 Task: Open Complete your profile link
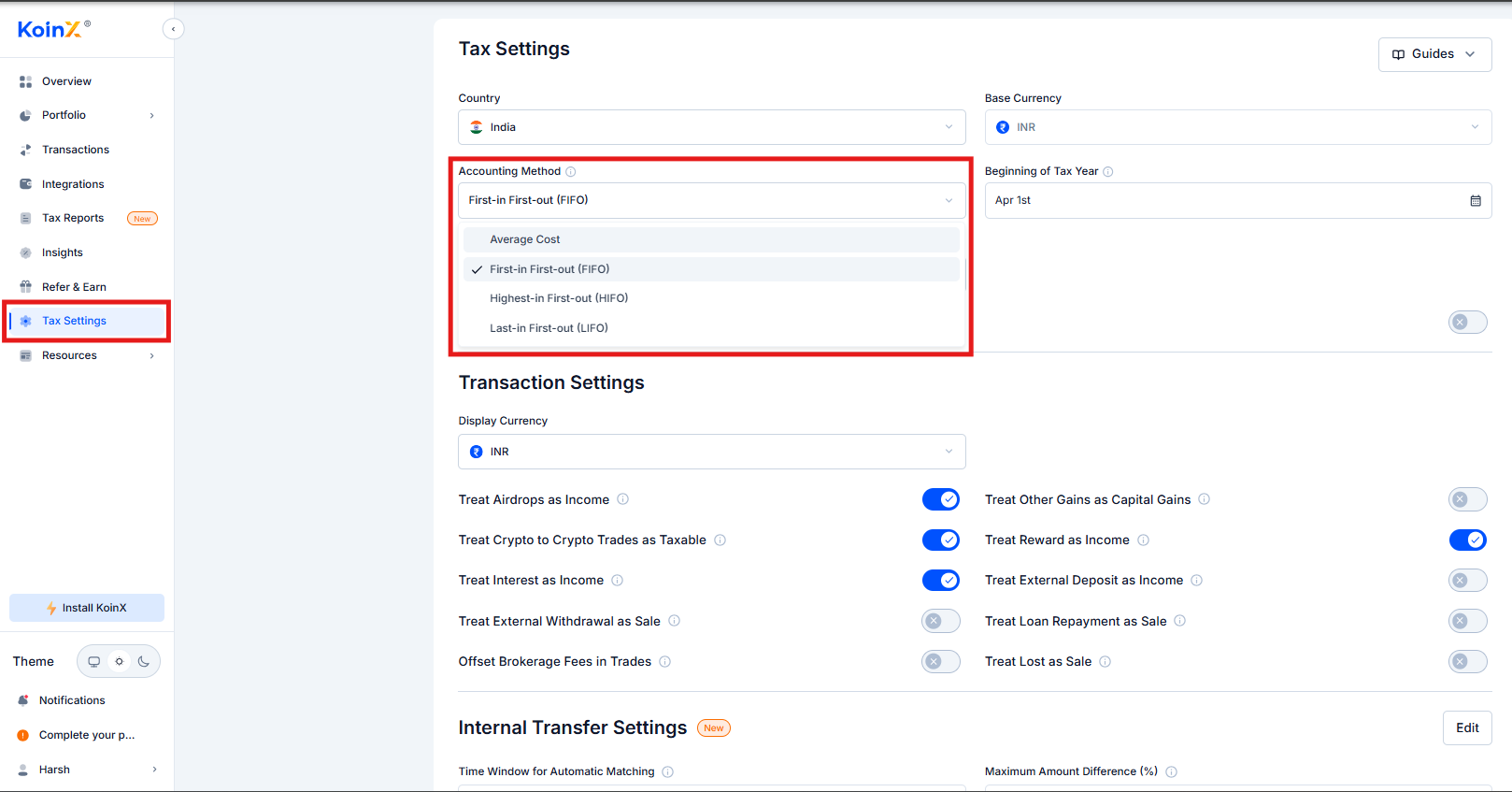click(x=87, y=735)
